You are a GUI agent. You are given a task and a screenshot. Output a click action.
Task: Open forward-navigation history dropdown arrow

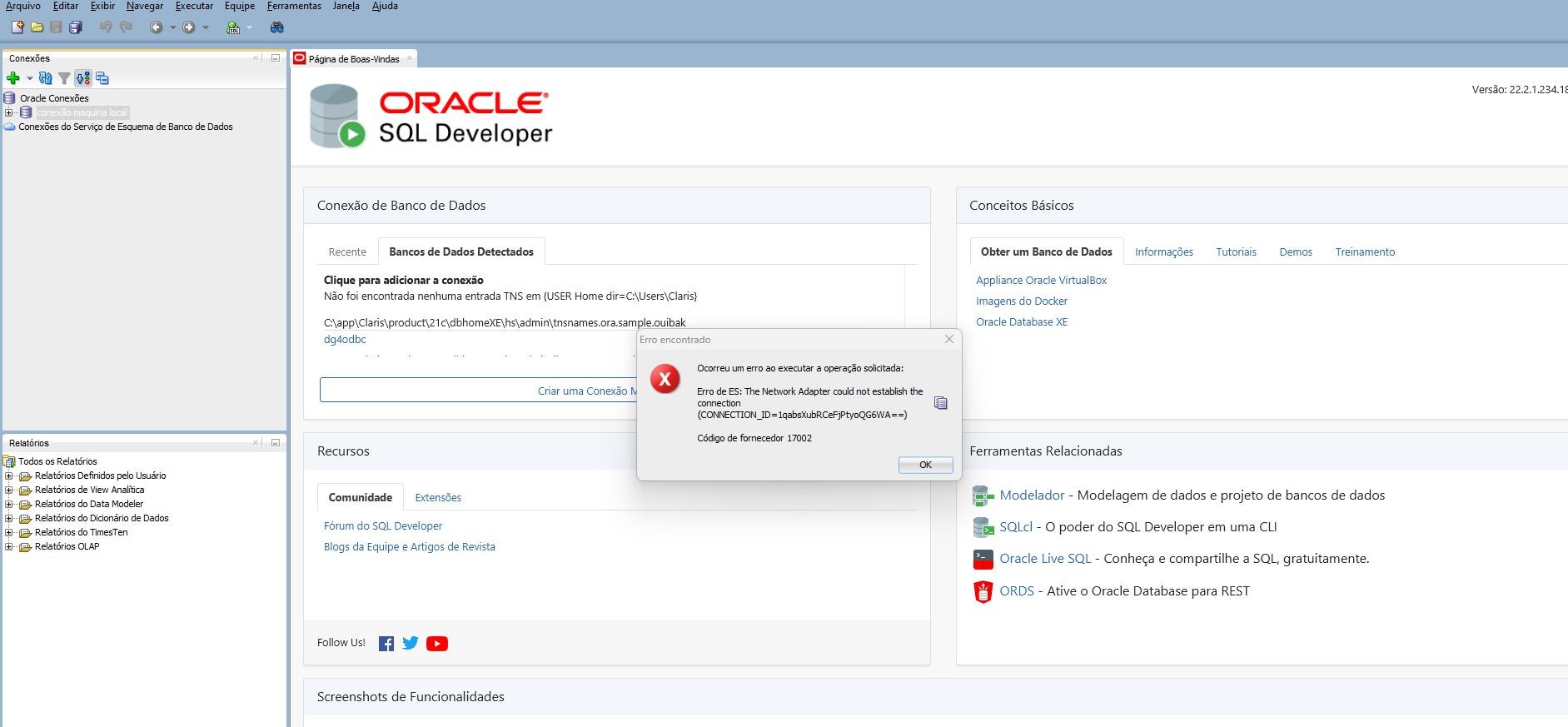[x=206, y=27]
